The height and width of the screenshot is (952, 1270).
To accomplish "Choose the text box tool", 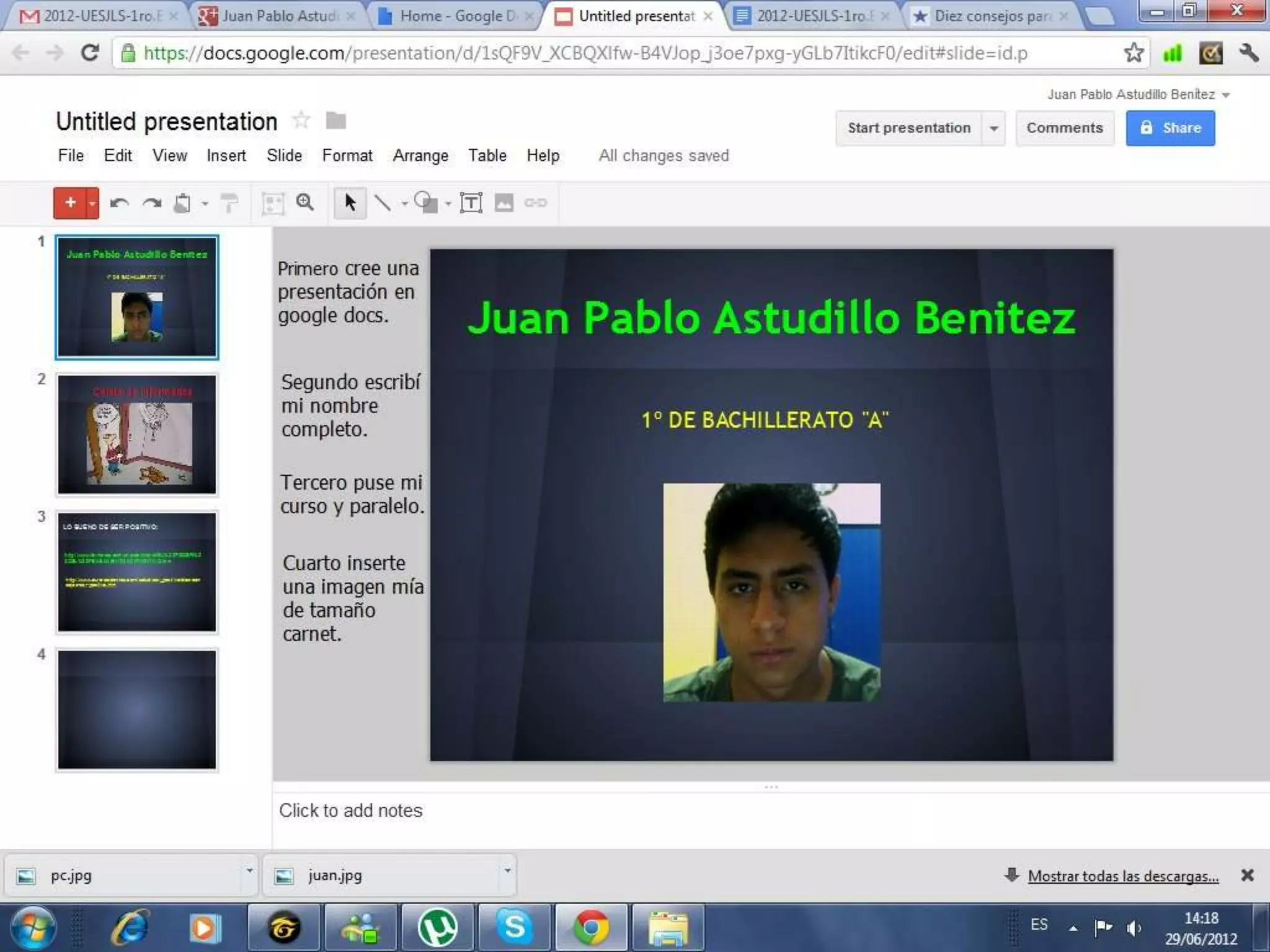I will [x=471, y=203].
